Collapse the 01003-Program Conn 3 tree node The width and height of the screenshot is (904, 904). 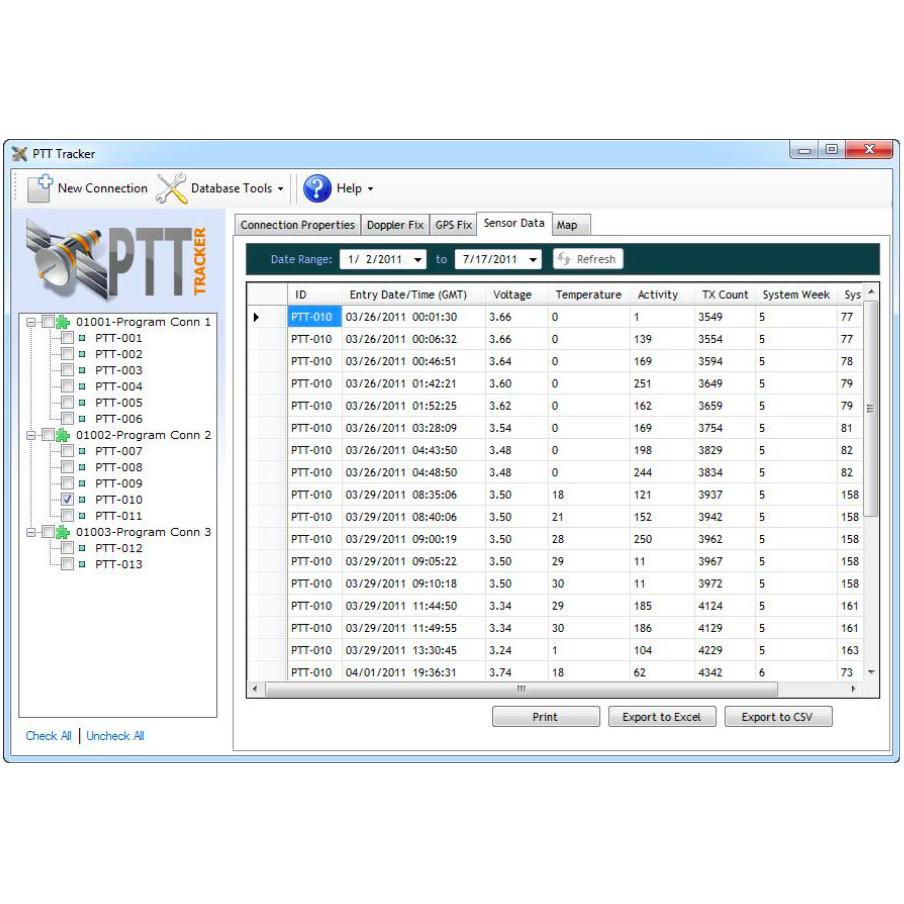(x=31, y=532)
